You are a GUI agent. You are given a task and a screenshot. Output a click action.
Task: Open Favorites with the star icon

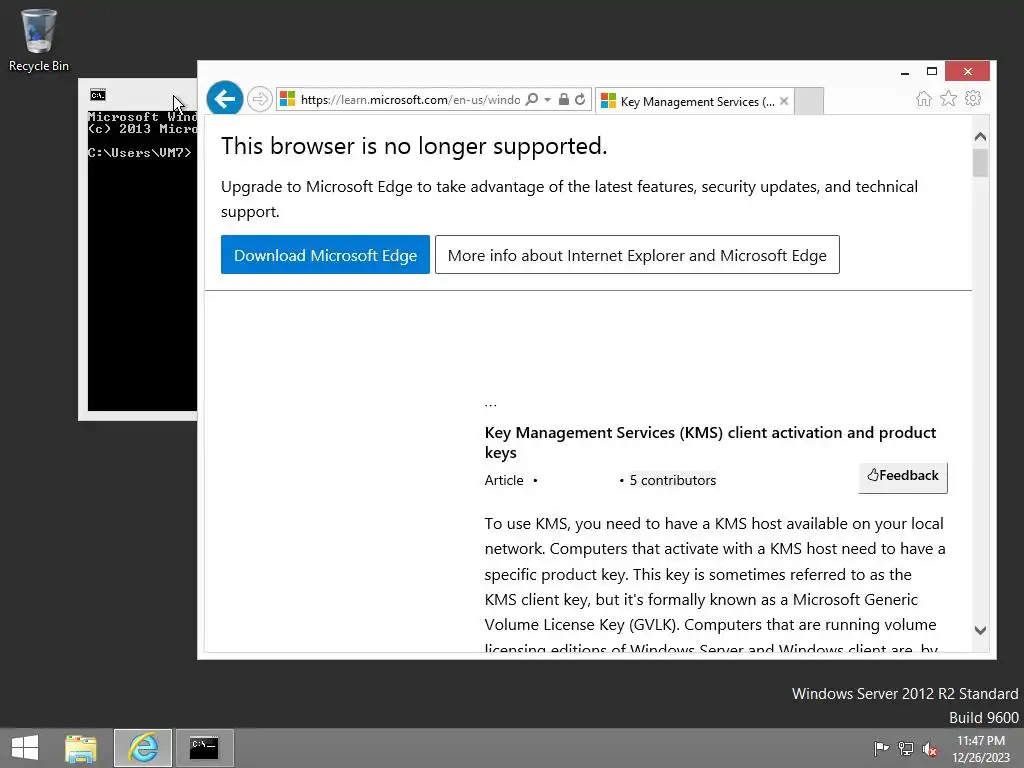(948, 99)
